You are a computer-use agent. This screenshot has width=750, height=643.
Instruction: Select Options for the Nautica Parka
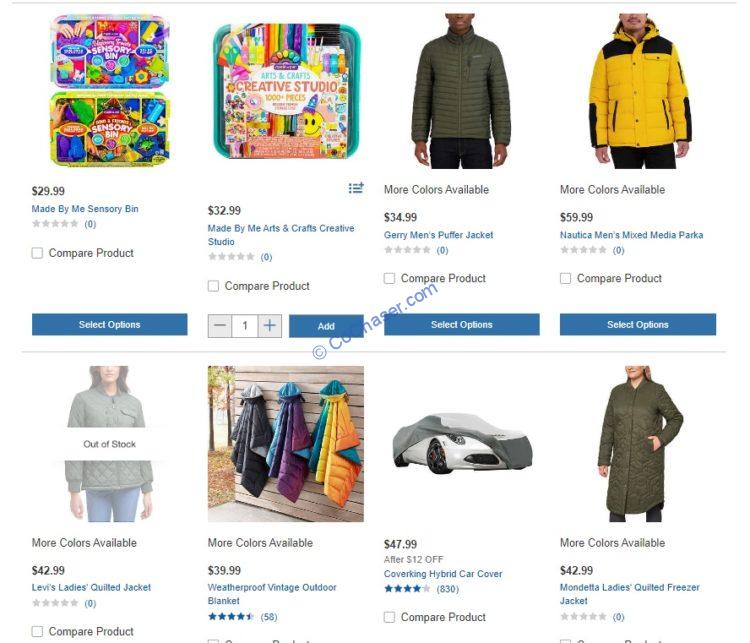pos(638,324)
